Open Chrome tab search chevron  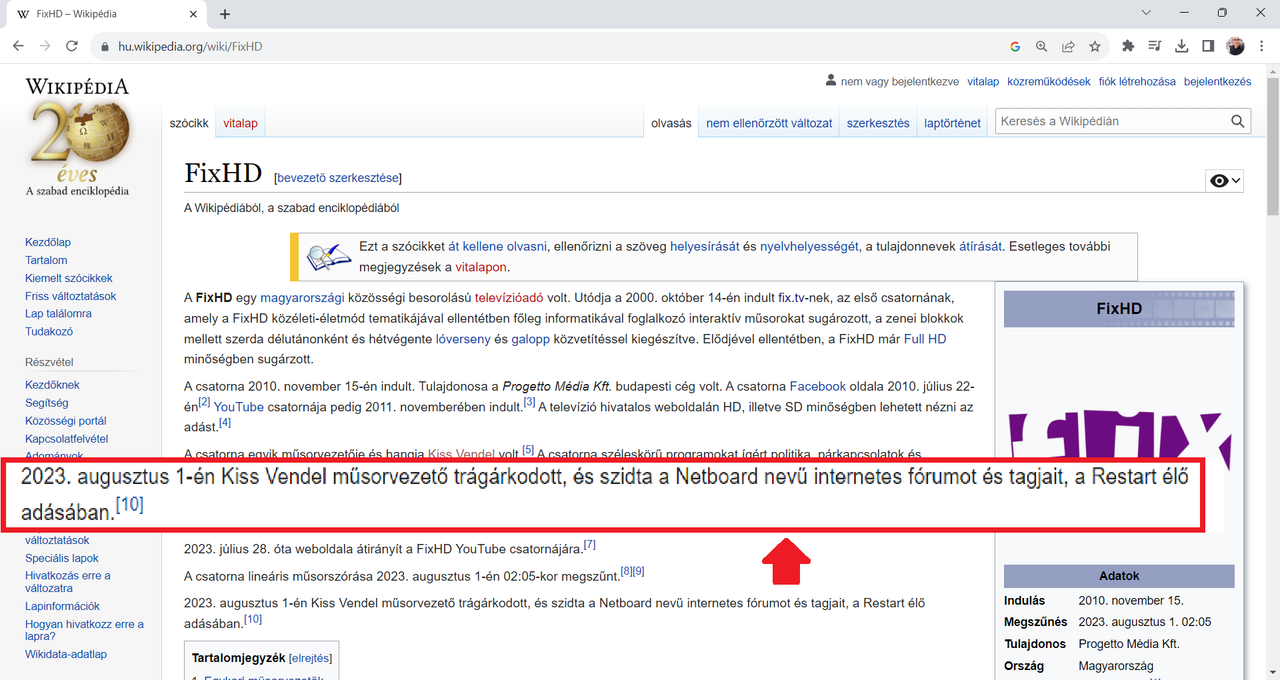point(1146,13)
